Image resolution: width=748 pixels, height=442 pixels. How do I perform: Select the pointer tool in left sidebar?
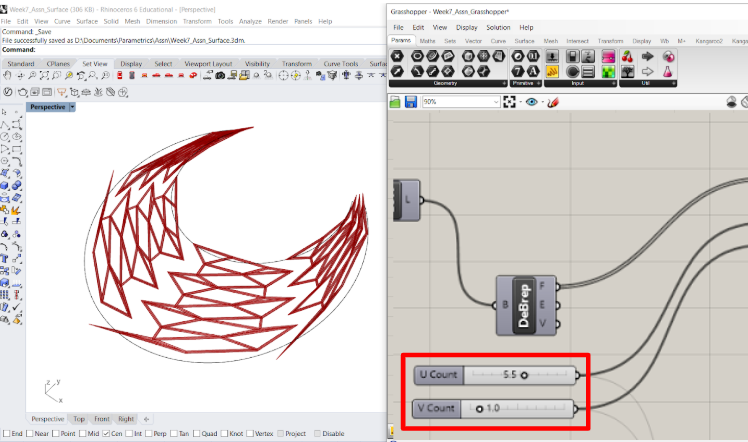tap(6, 112)
